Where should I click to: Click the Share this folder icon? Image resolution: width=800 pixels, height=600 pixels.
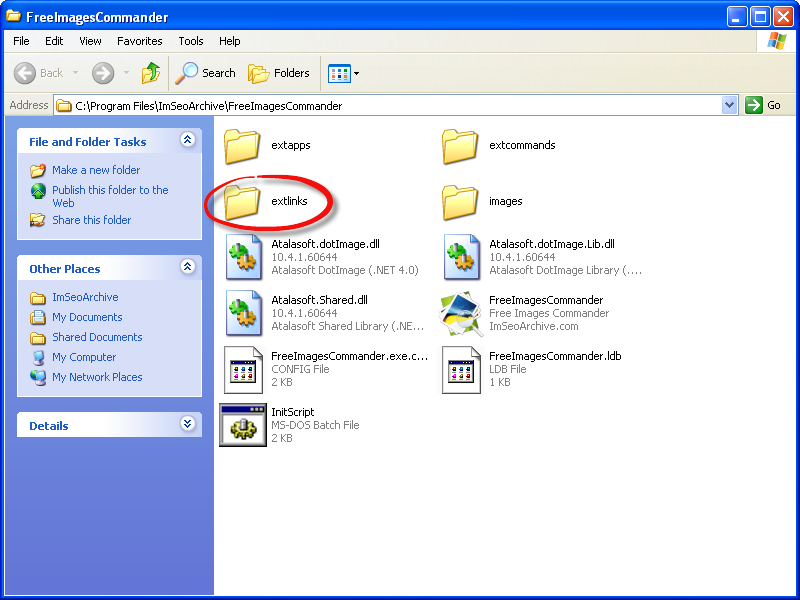point(38,220)
